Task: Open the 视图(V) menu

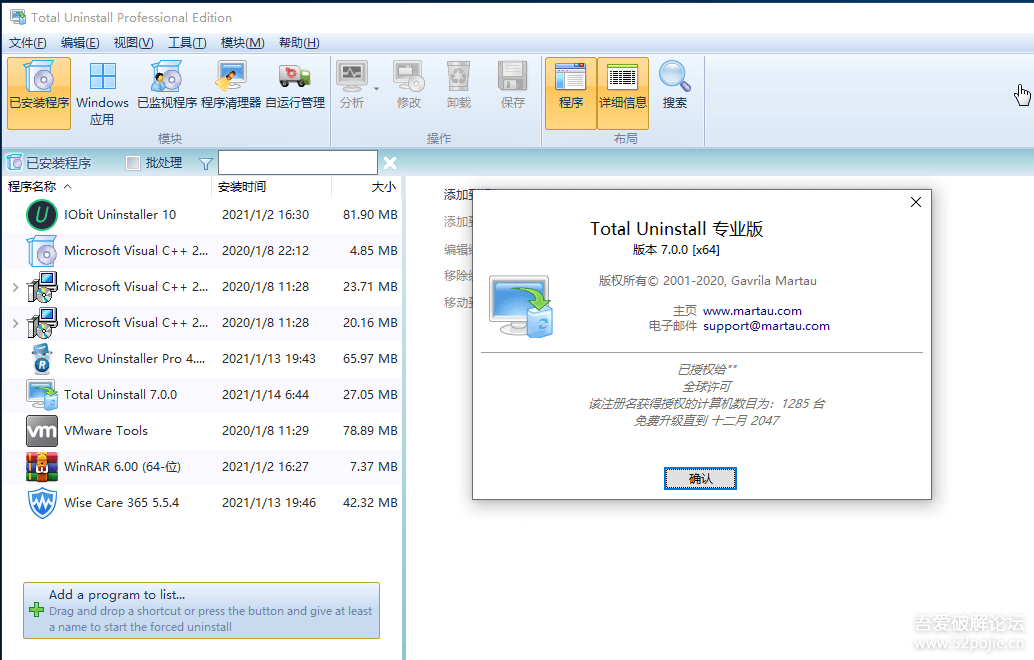Action: pyautogui.click(x=133, y=43)
